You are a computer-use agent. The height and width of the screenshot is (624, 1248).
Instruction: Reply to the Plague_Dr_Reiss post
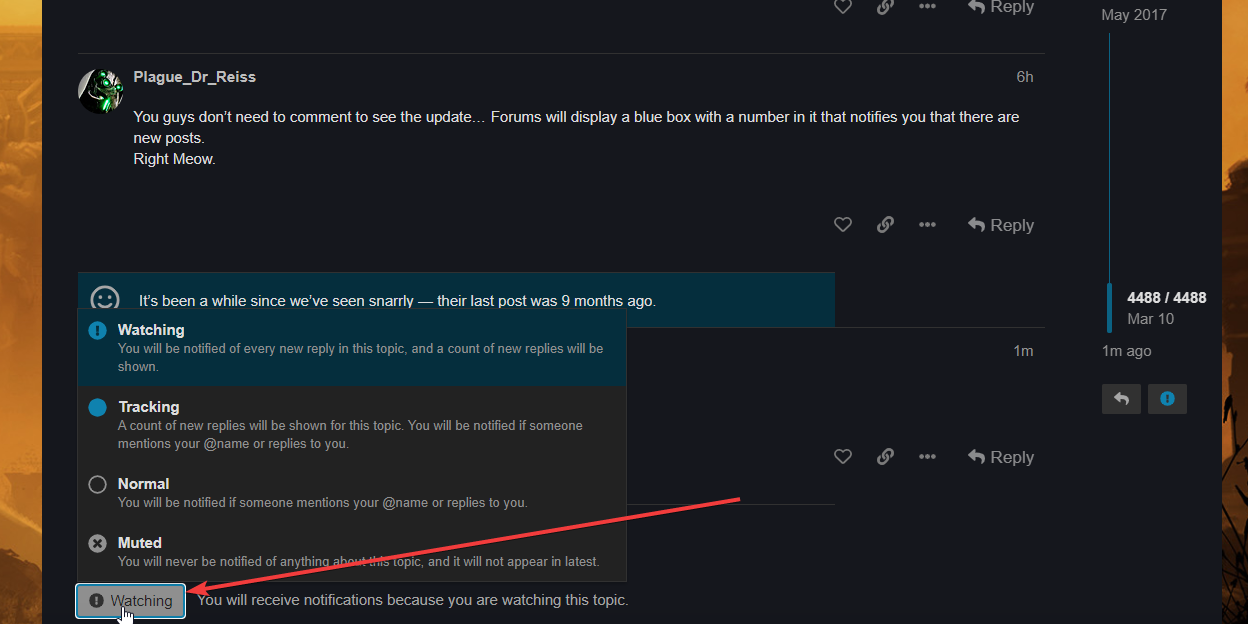(1001, 225)
